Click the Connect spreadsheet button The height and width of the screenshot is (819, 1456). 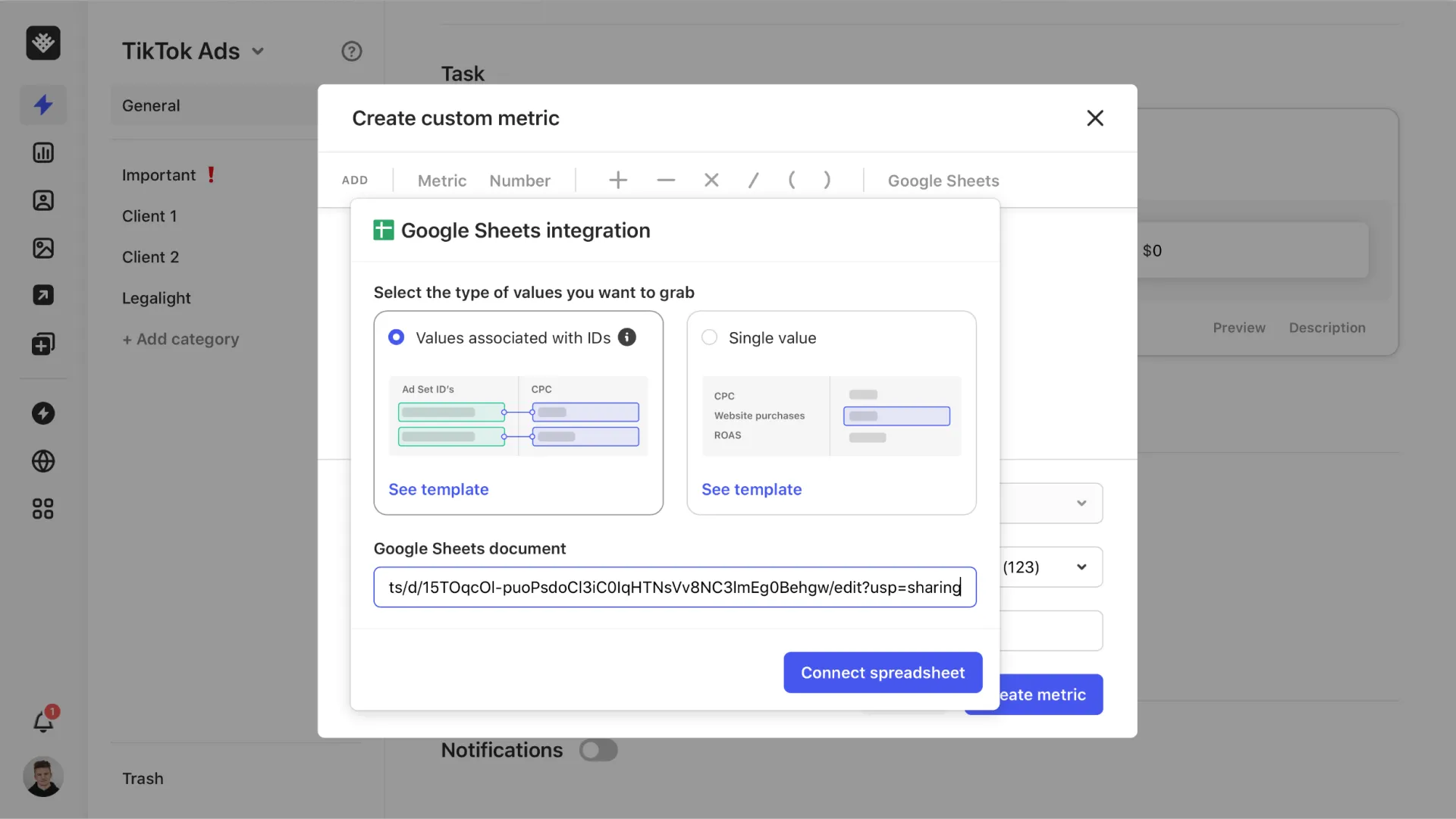[x=882, y=673]
